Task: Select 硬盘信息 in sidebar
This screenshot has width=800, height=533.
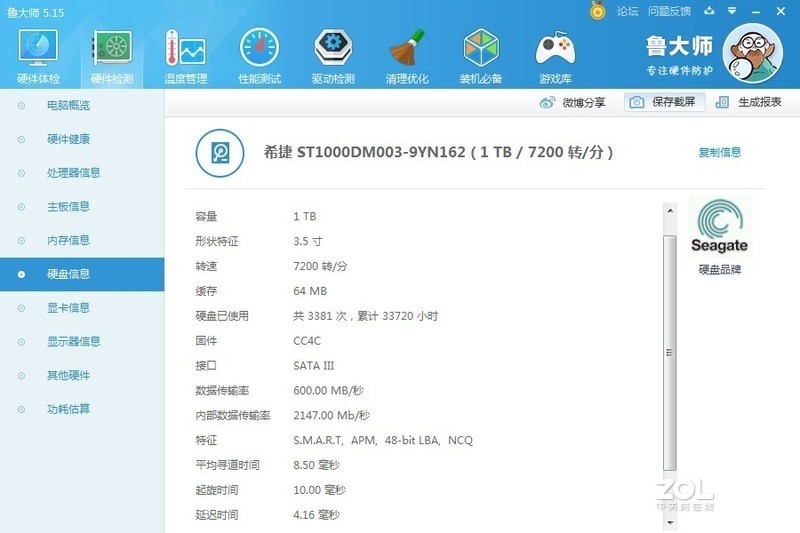Action: pos(82,274)
